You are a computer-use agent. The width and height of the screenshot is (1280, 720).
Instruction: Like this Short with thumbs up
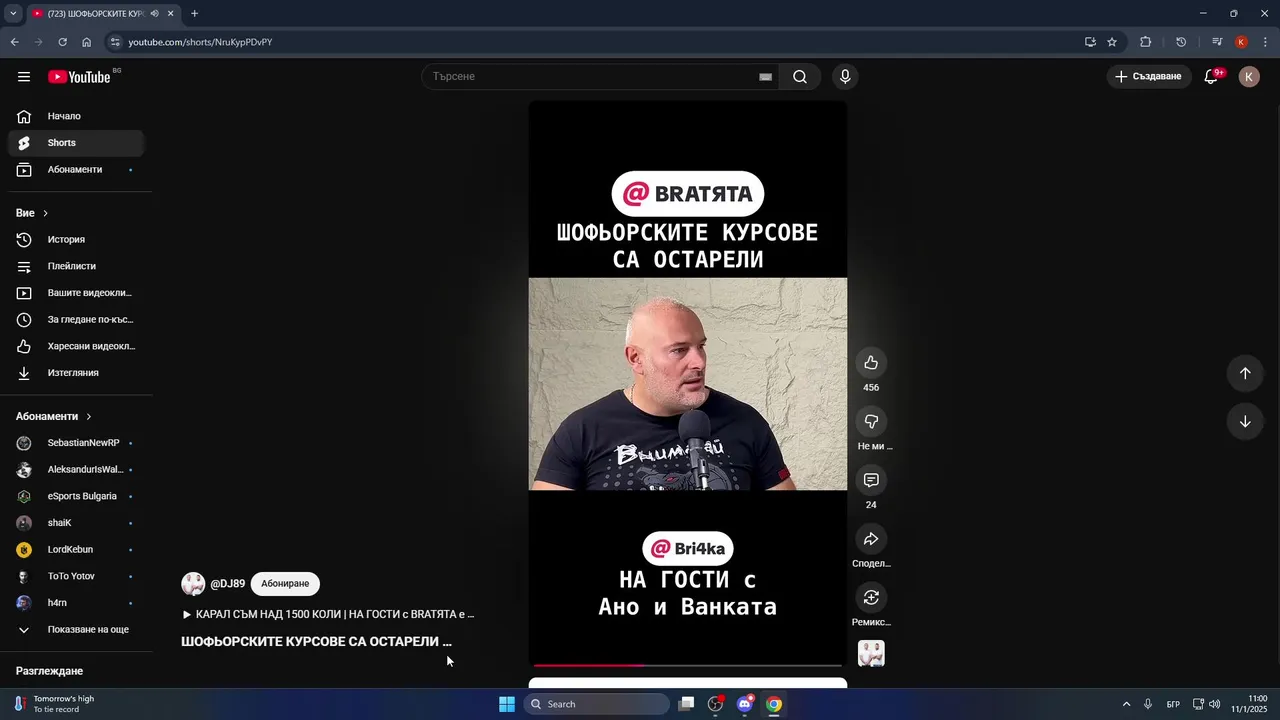(x=871, y=363)
